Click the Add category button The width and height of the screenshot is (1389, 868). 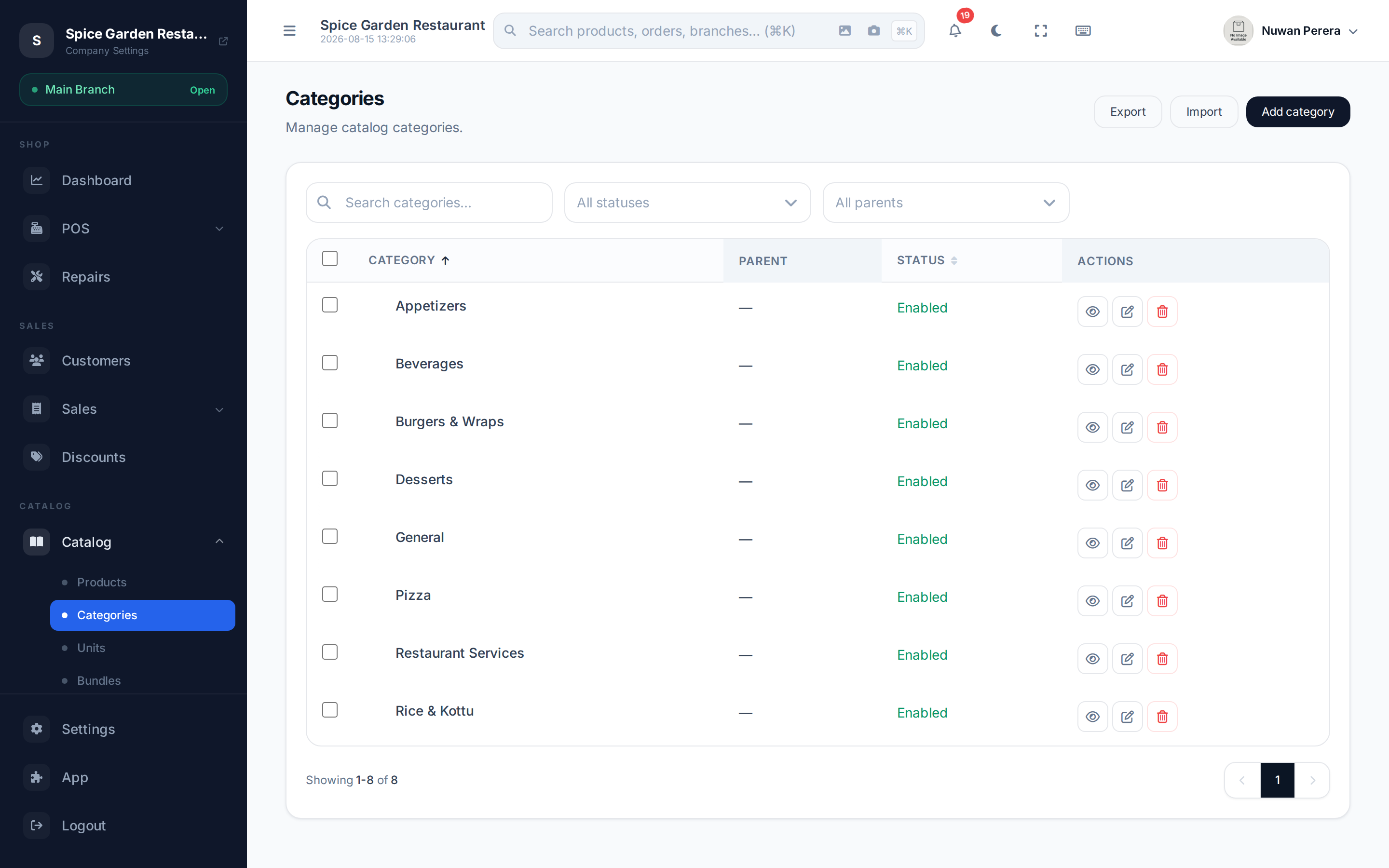click(1297, 112)
